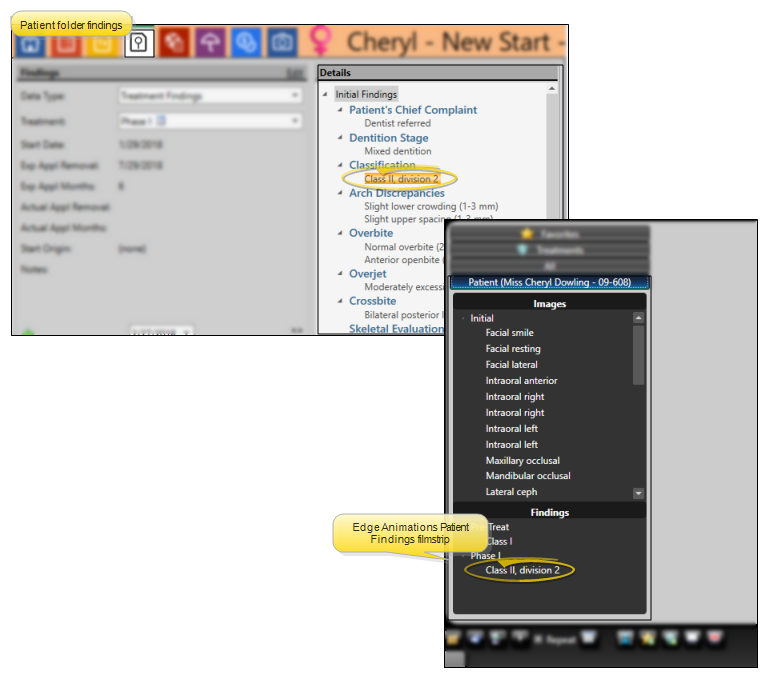The height and width of the screenshot is (680, 770).
Task: Open the Treatment dropdown showing Phase I
Action: [209, 121]
